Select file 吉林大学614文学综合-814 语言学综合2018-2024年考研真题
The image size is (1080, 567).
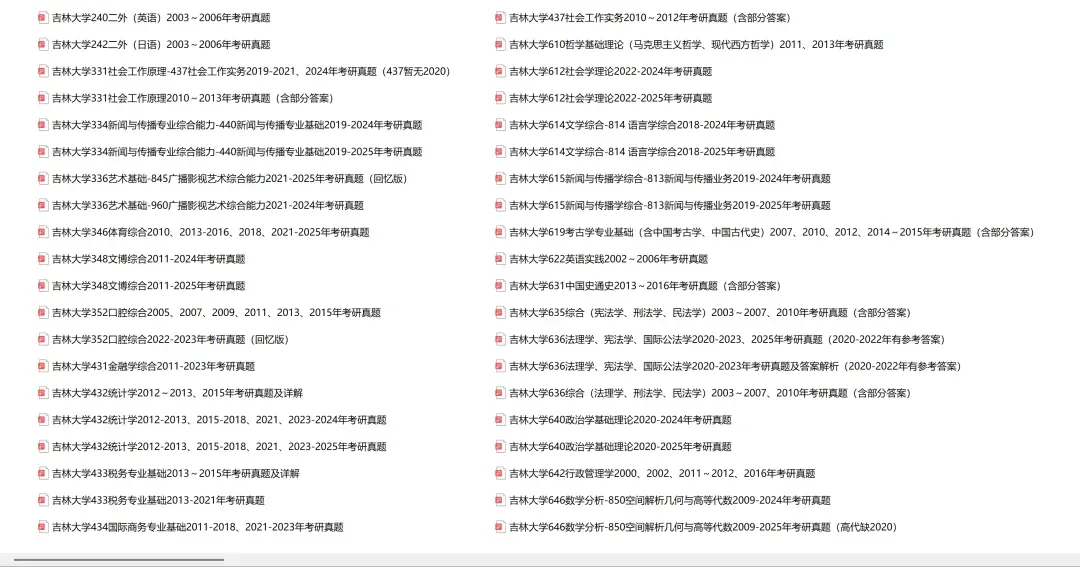[x=635, y=125]
